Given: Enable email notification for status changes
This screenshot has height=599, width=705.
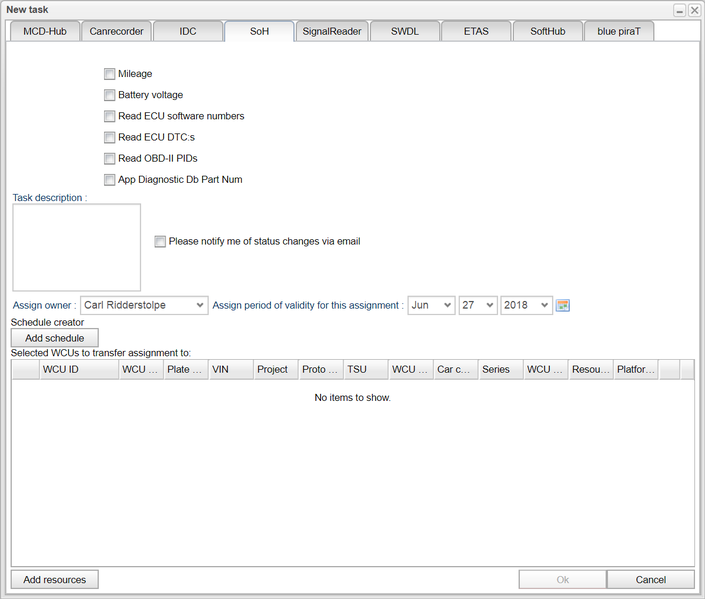Looking at the screenshot, I should click(x=161, y=241).
